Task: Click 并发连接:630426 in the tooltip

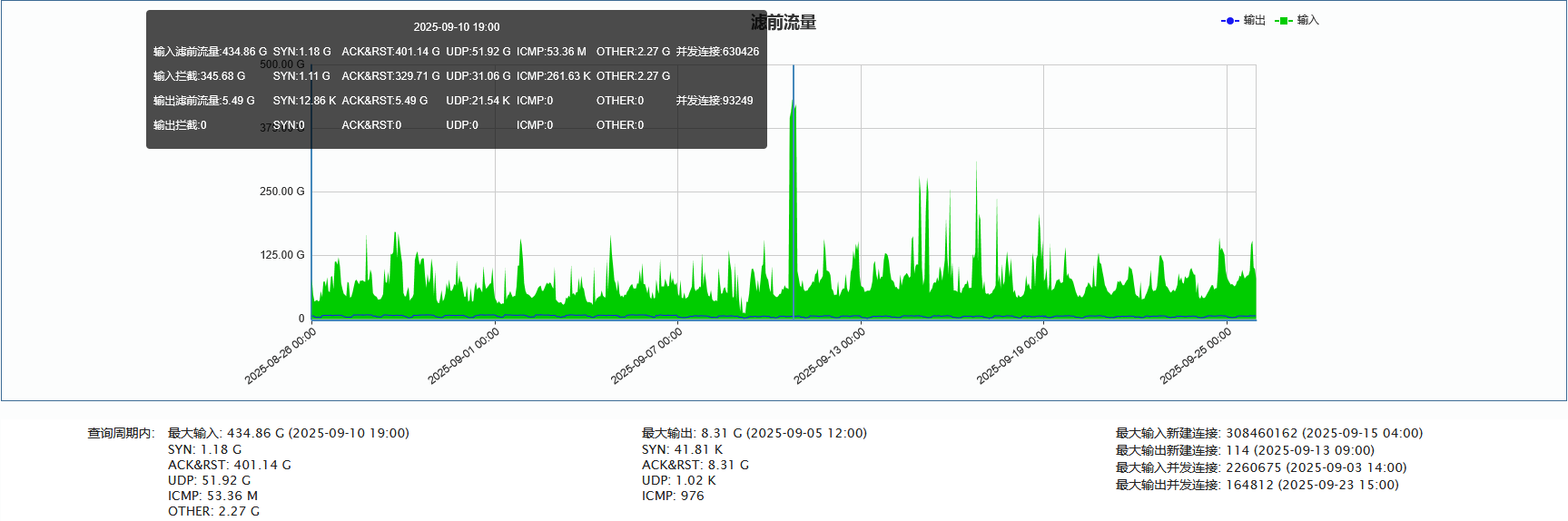Action: pyautogui.click(x=717, y=52)
